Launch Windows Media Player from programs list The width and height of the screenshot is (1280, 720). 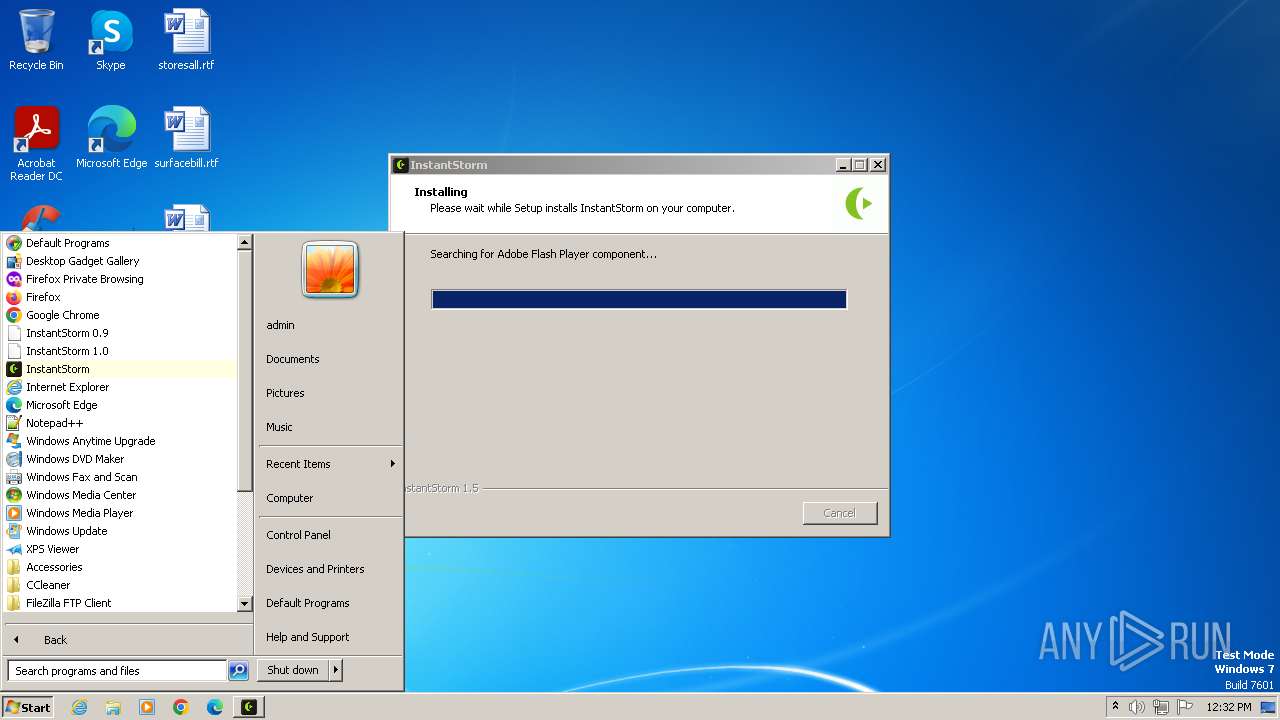tap(120, 513)
